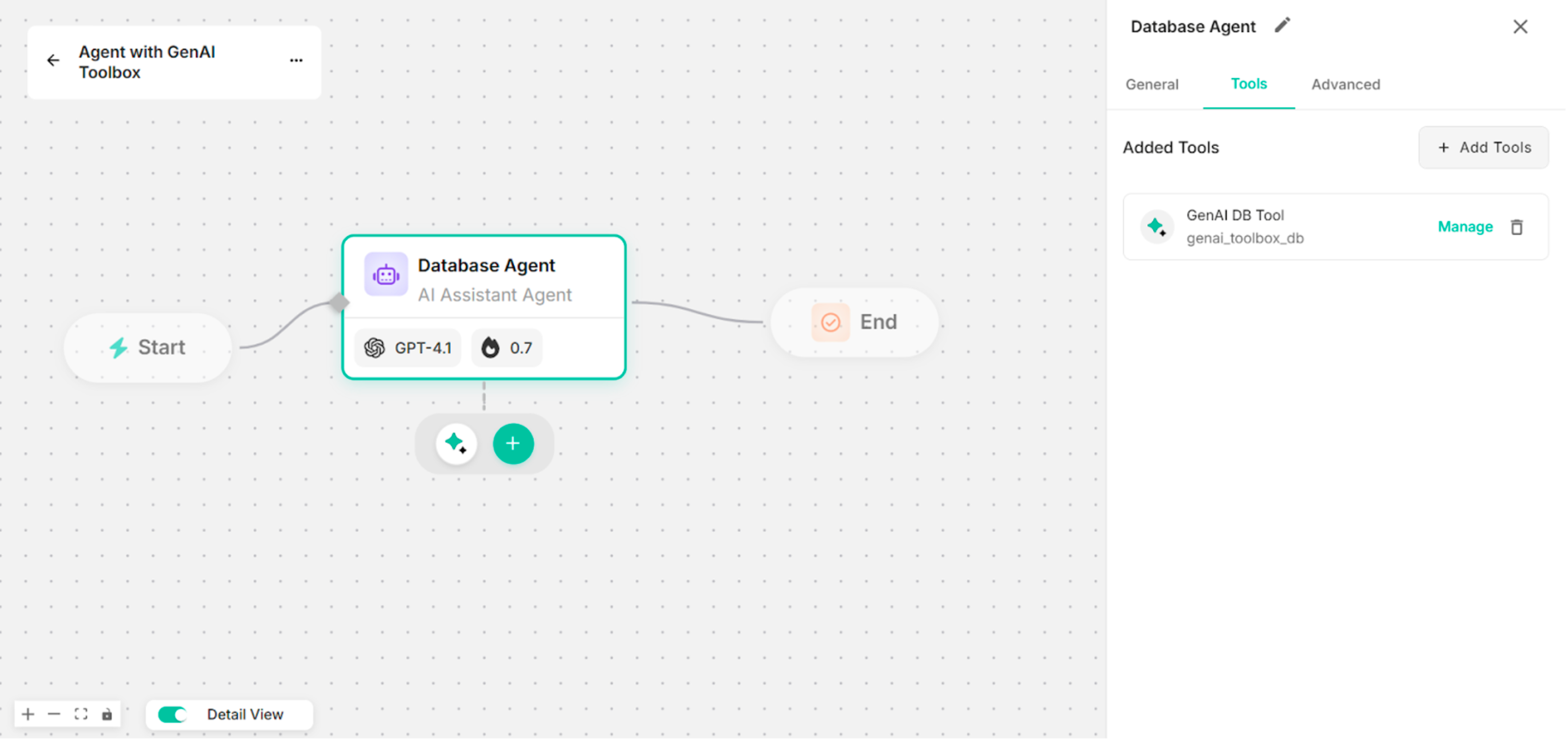The width and height of the screenshot is (1568, 740).
Task: Click the genai_toolbox_db text
Action: (1245, 238)
